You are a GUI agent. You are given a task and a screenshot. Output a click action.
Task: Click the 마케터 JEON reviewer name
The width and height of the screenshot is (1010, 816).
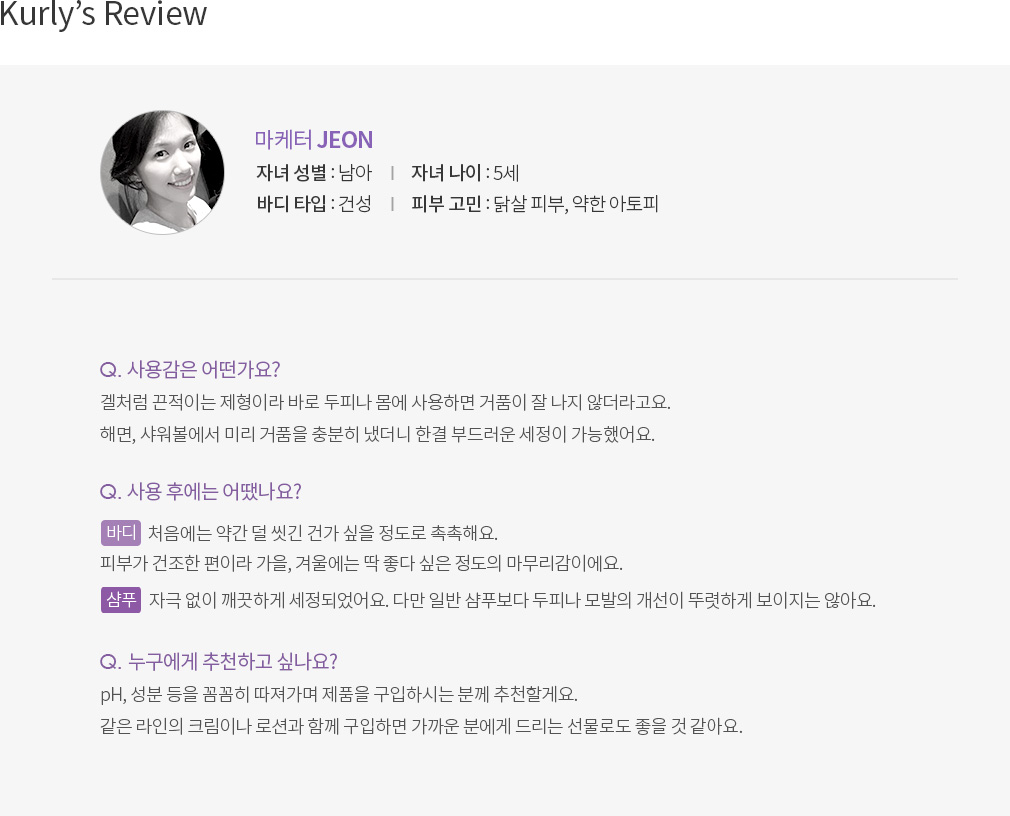pos(314,140)
